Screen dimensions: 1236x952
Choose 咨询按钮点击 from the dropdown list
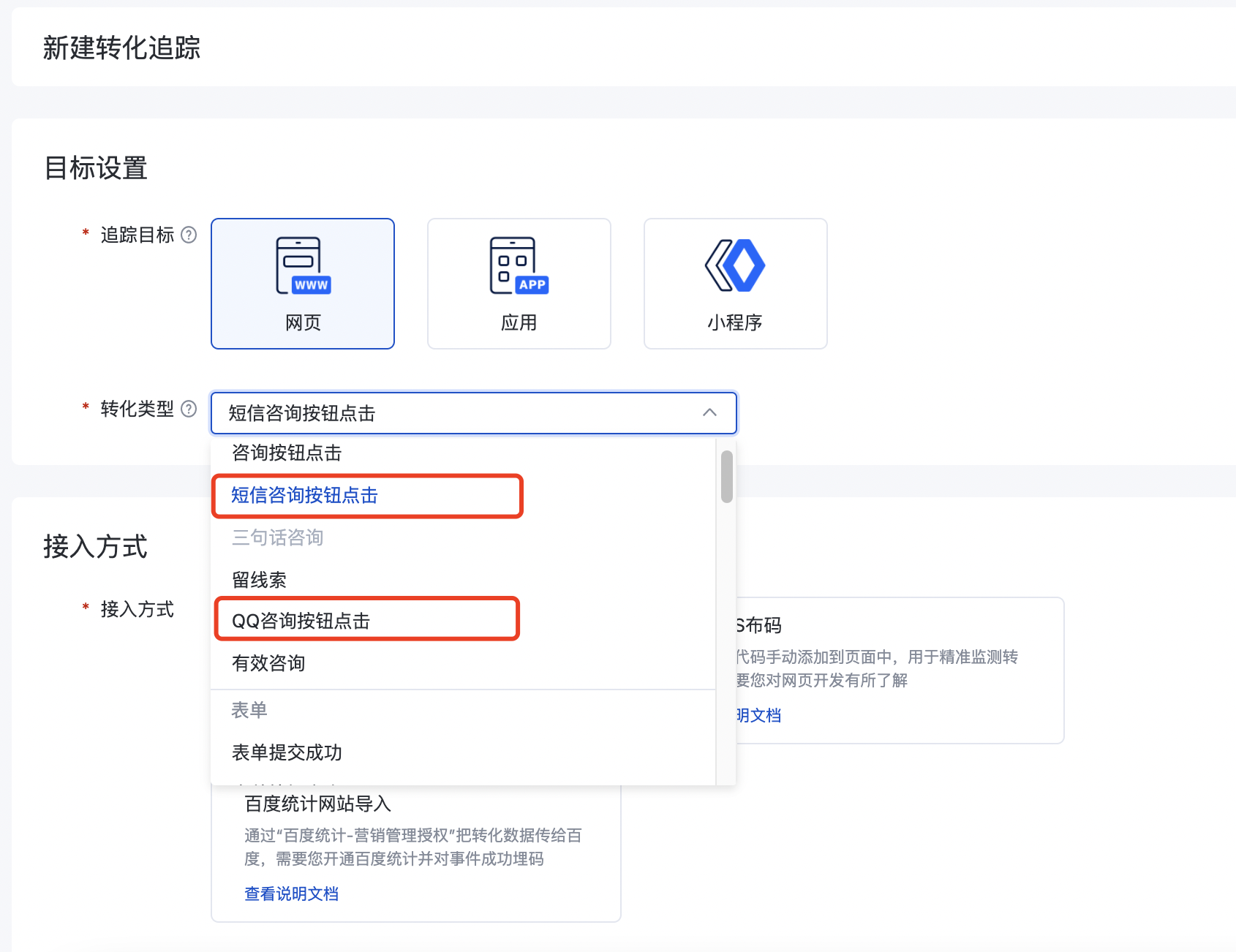[x=287, y=453]
